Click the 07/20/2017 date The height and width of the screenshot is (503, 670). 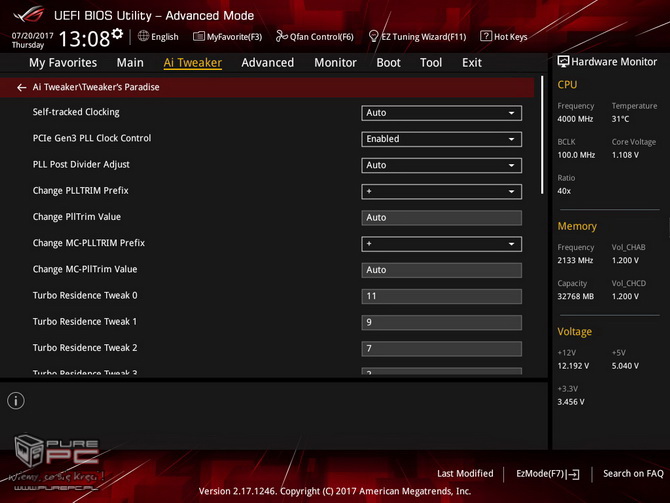(32, 35)
